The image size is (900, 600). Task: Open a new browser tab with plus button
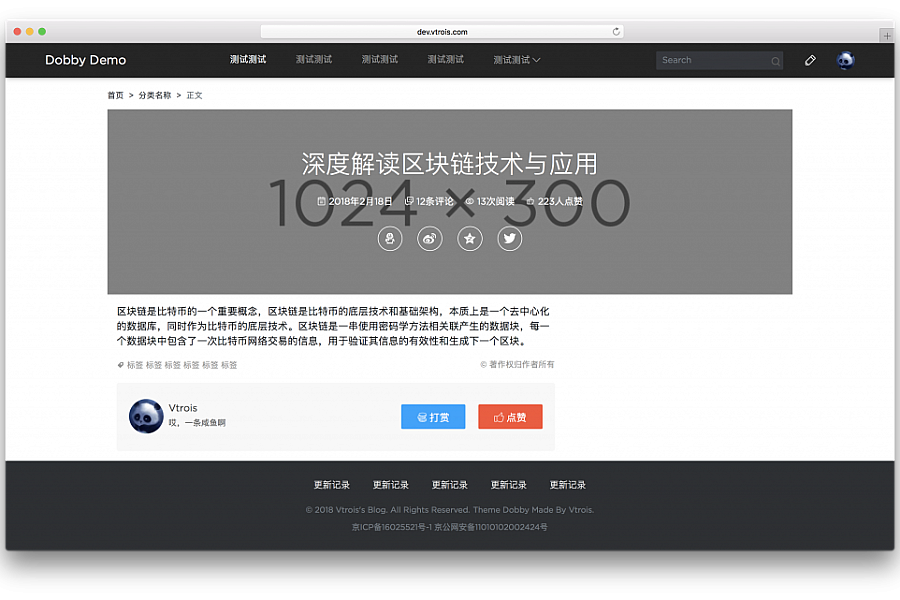[887, 36]
